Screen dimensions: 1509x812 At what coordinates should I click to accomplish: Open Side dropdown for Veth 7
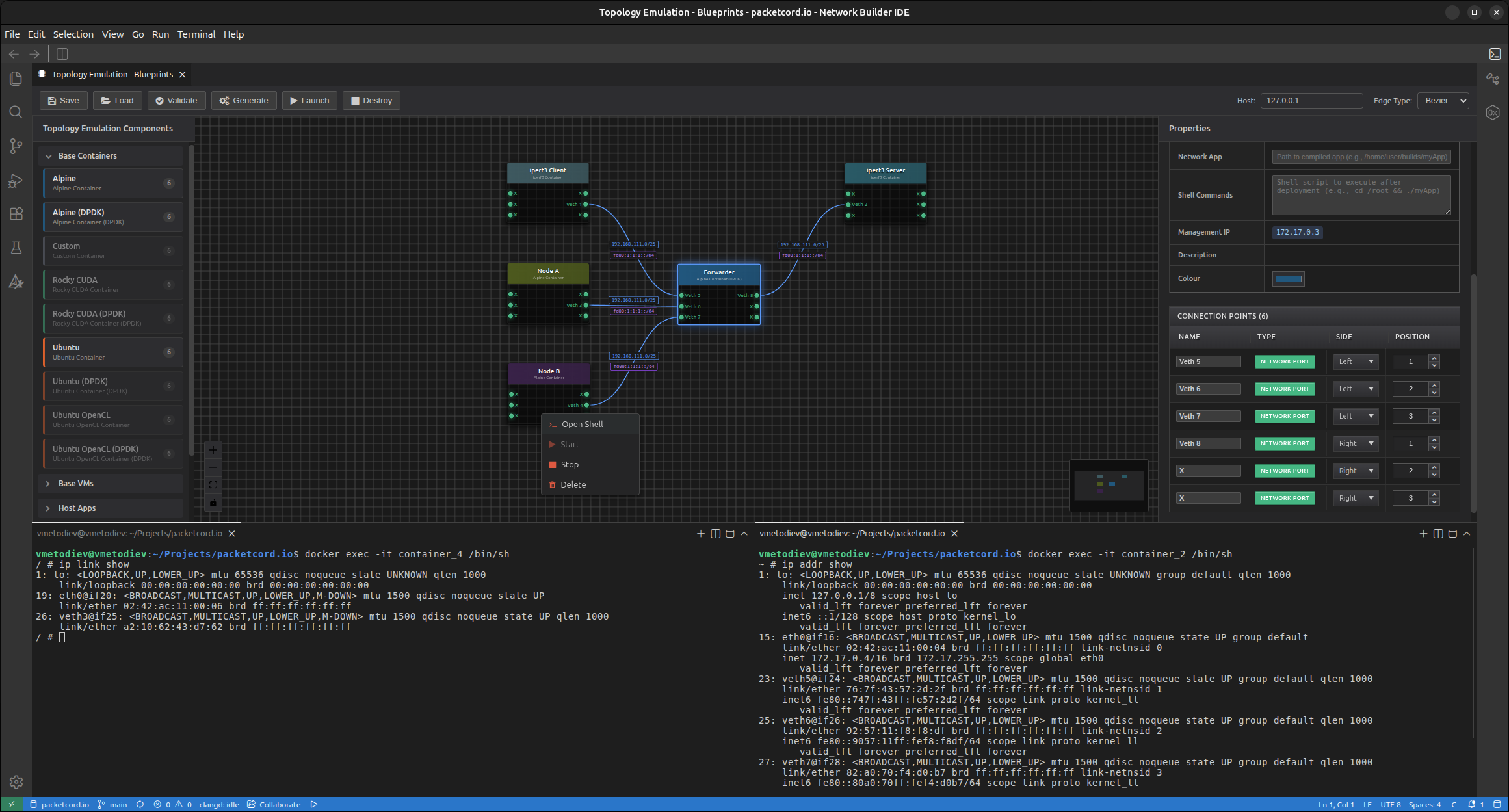(1356, 416)
